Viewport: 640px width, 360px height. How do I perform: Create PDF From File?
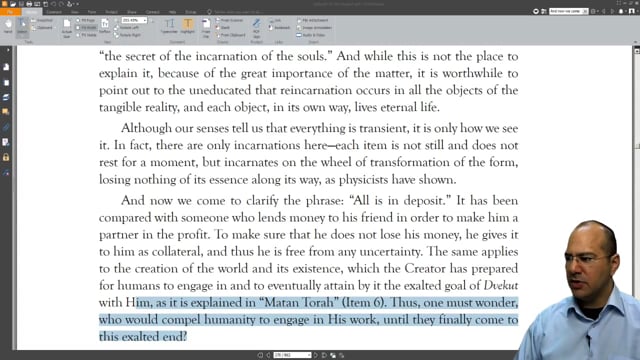pyautogui.click(x=206, y=28)
